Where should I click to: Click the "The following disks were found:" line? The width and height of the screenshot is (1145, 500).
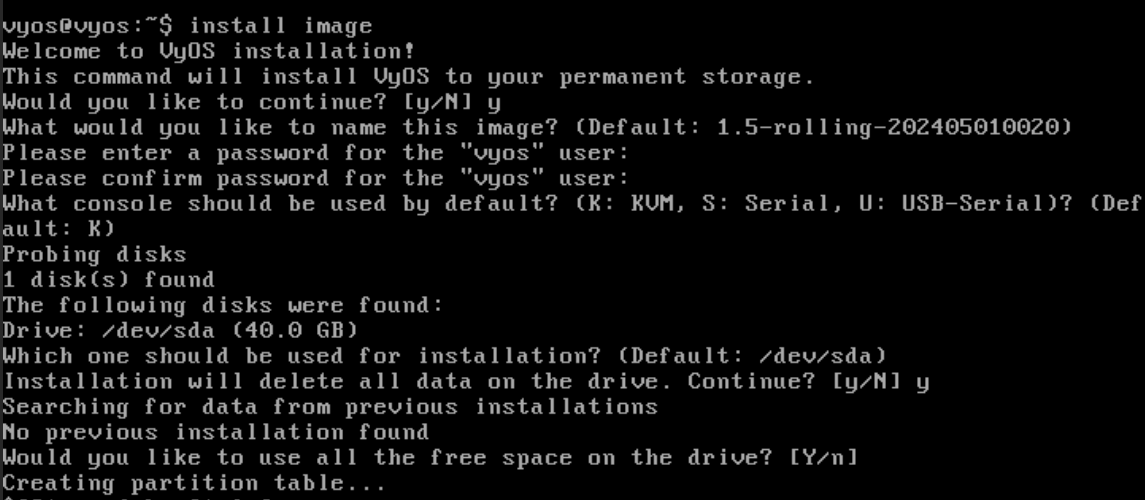coord(223,304)
